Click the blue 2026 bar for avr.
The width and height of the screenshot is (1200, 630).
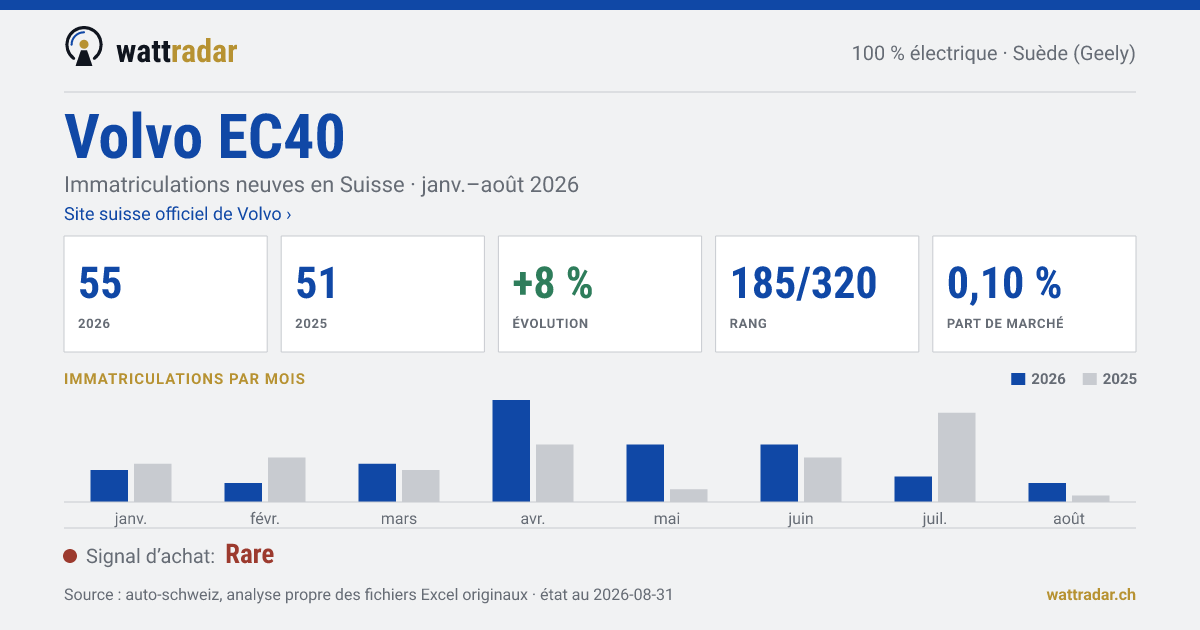pyautogui.click(x=511, y=450)
